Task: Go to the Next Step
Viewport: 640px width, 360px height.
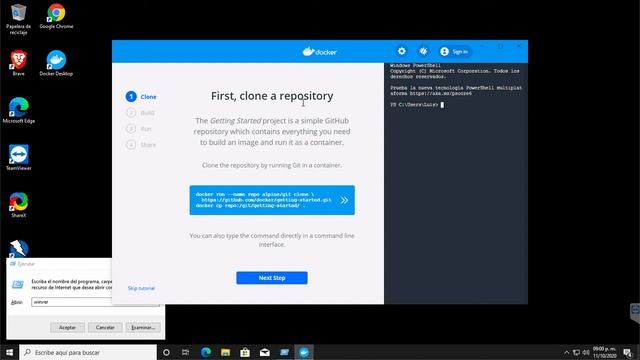Action: coord(272,278)
